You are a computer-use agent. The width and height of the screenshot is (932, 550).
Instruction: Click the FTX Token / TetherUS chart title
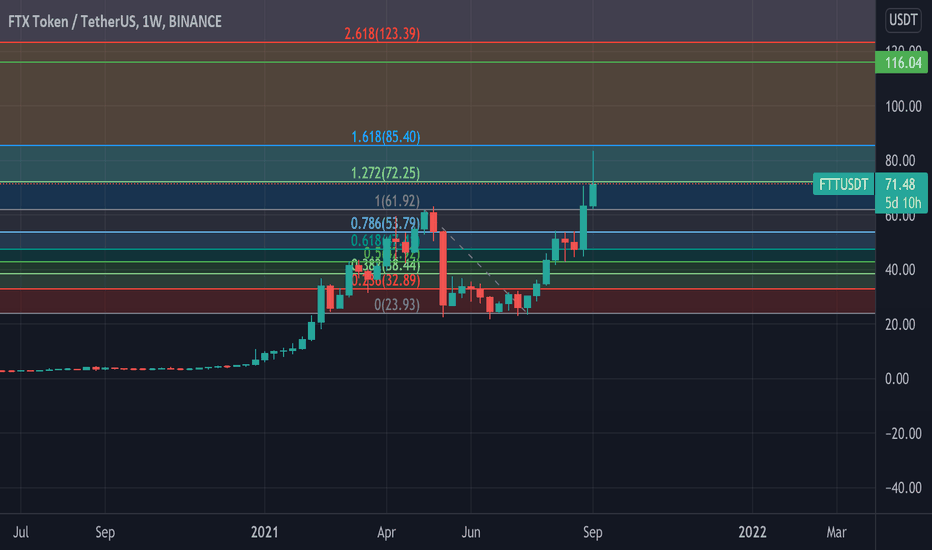tap(115, 22)
